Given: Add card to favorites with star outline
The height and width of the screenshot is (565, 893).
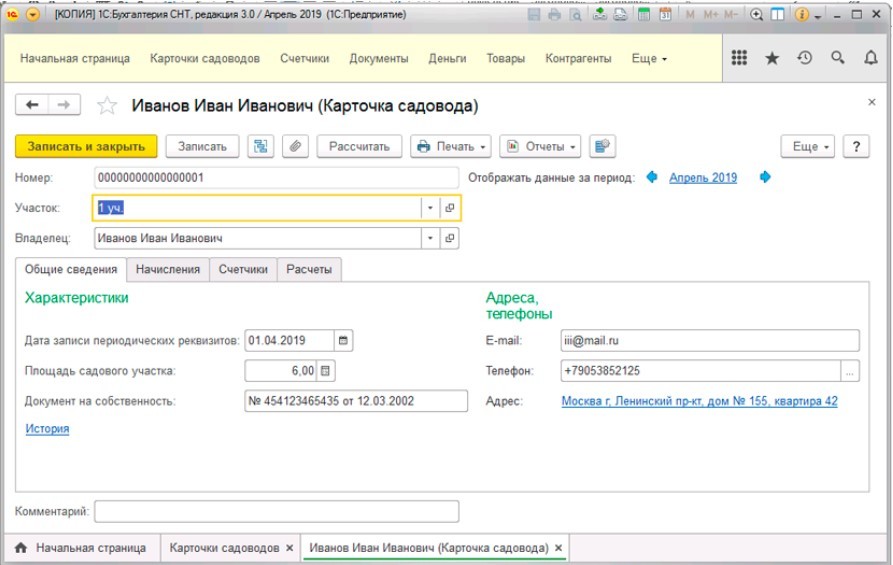Looking at the screenshot, I should [107, 106].
